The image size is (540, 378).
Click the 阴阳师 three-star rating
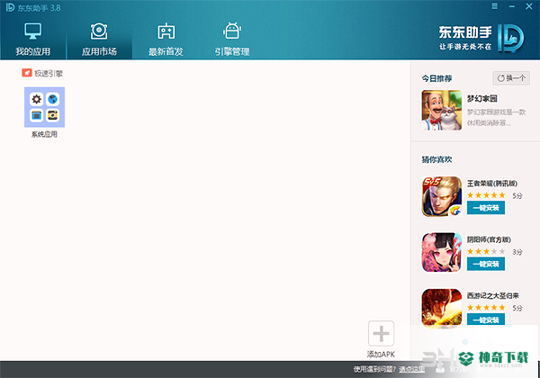[x=486, y=252]
